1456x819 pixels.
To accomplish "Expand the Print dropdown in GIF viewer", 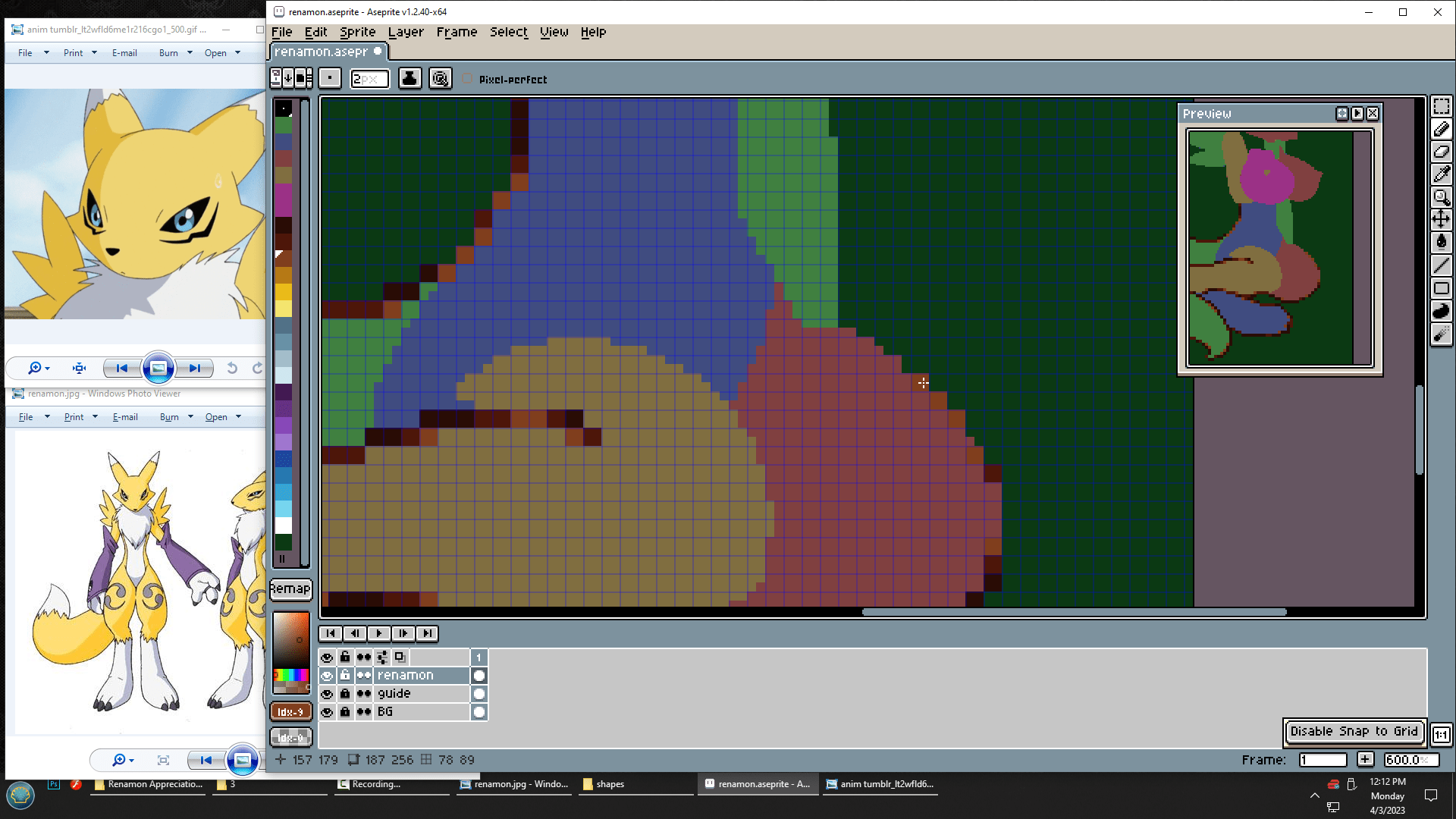I will point(94,53).
